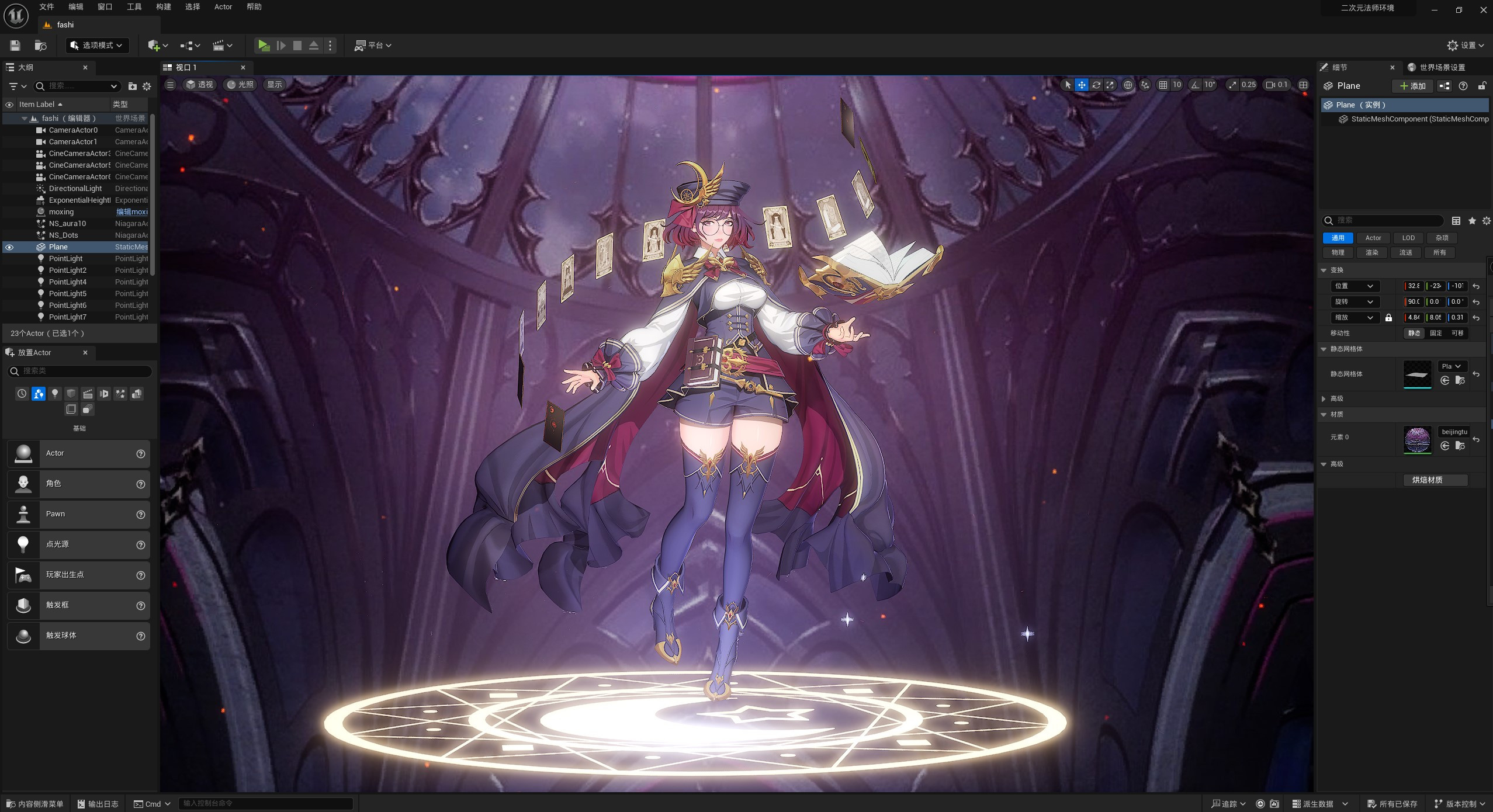Toggle grid snapping icon in the viewport
1493x812 pixels.
pyautogui.click(x=1163, y=85)
